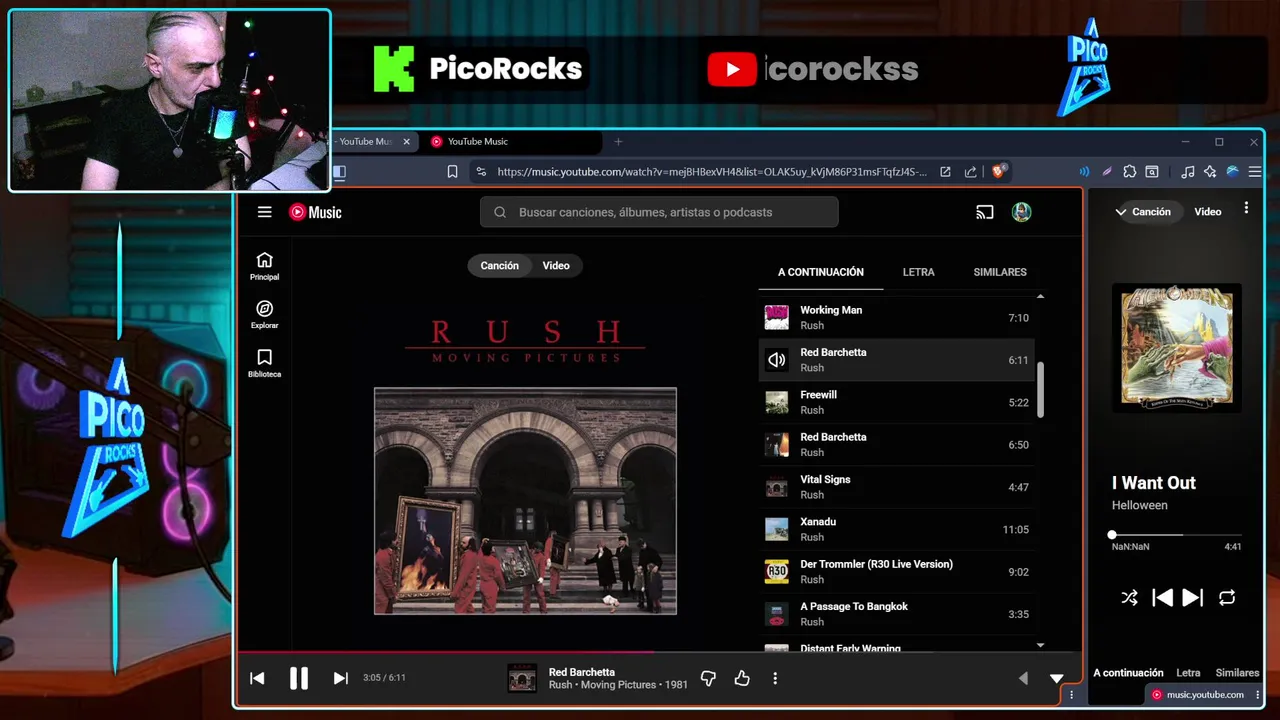Go to Principal home in sidebar
The height and width of the screenshot is (720, 1280).
264,266
